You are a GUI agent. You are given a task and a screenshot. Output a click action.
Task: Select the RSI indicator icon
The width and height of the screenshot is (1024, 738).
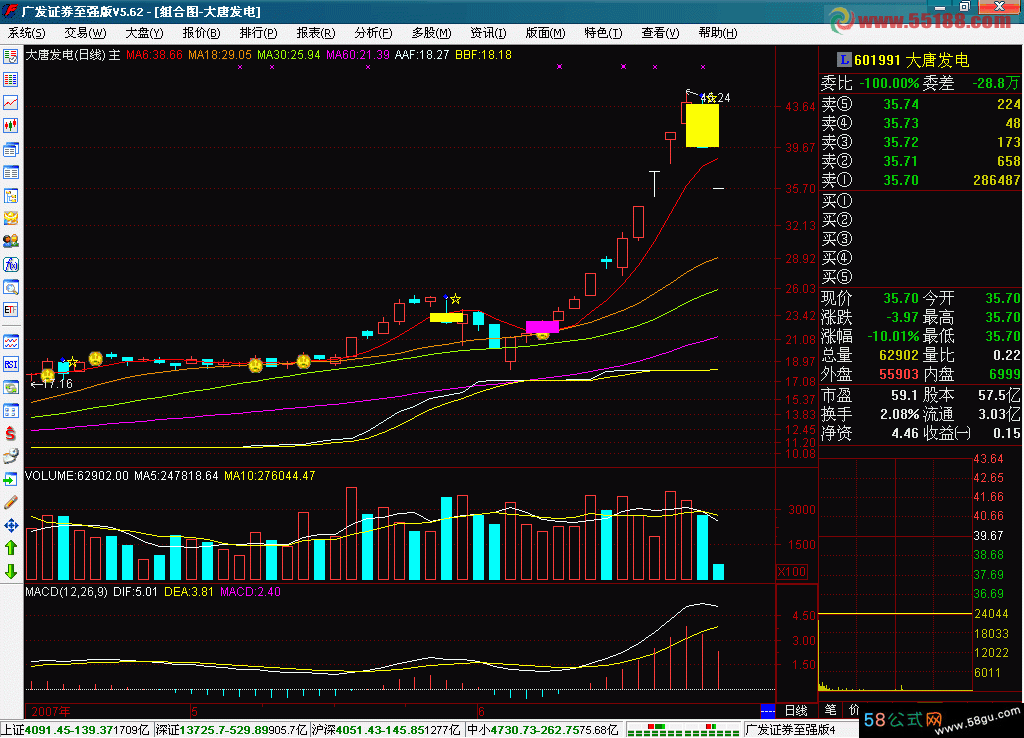coord(10,364)
